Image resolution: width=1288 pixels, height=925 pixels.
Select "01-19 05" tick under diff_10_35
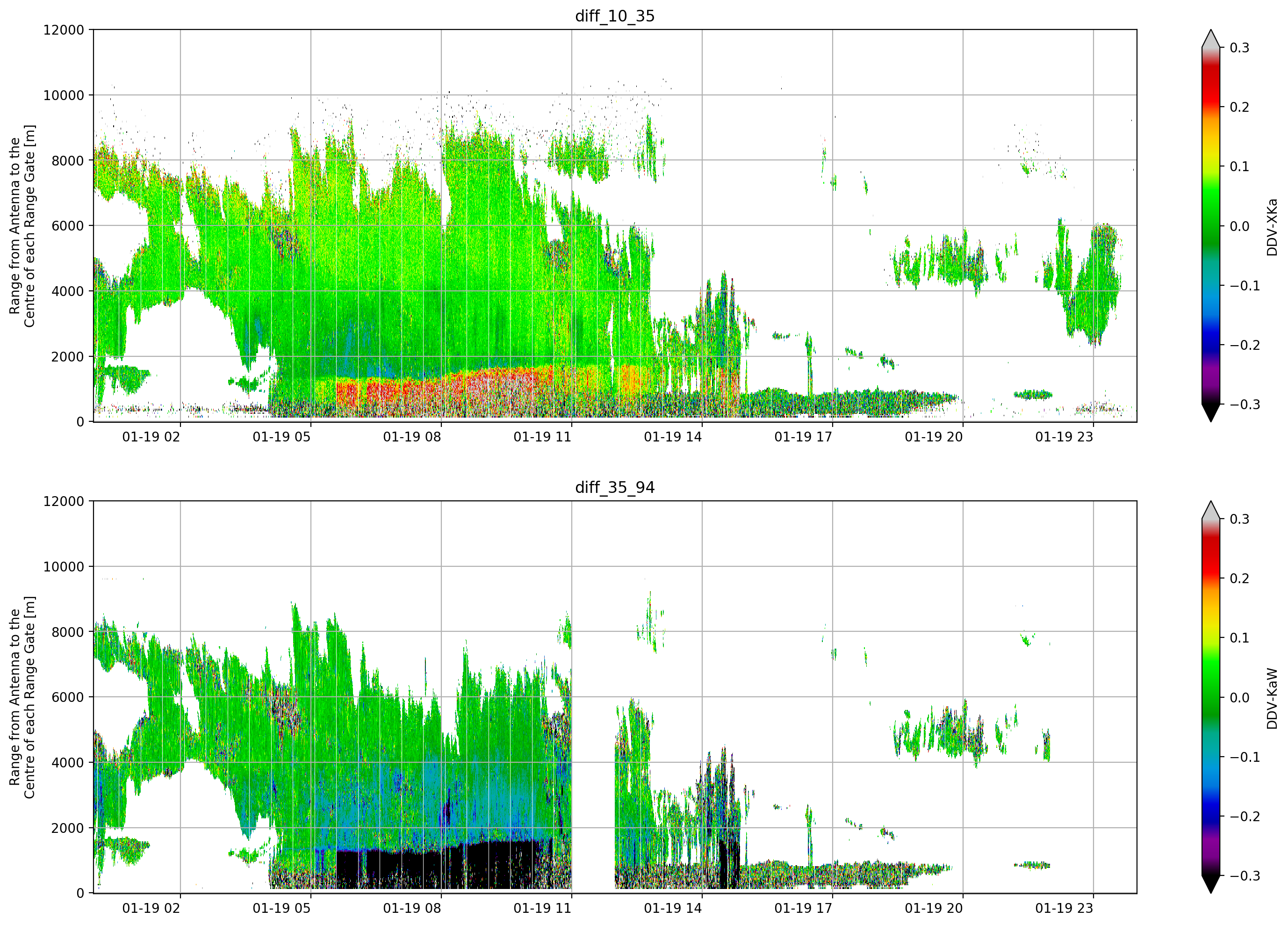[x=282, y=437]
